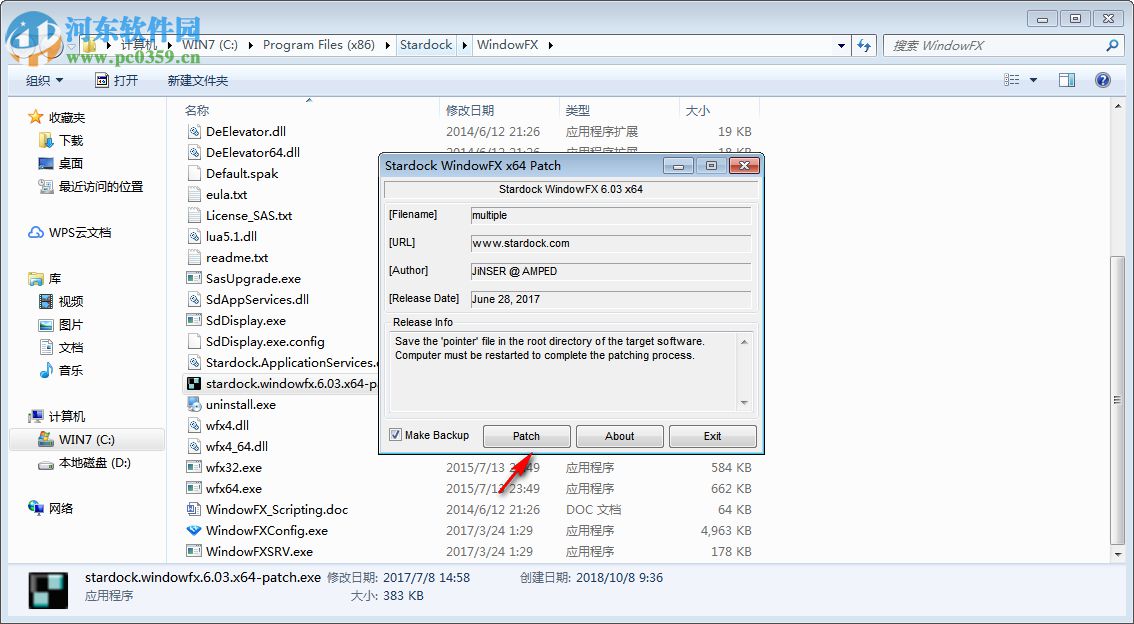Open the 组织 dropdown menu

tap(44, 80)
